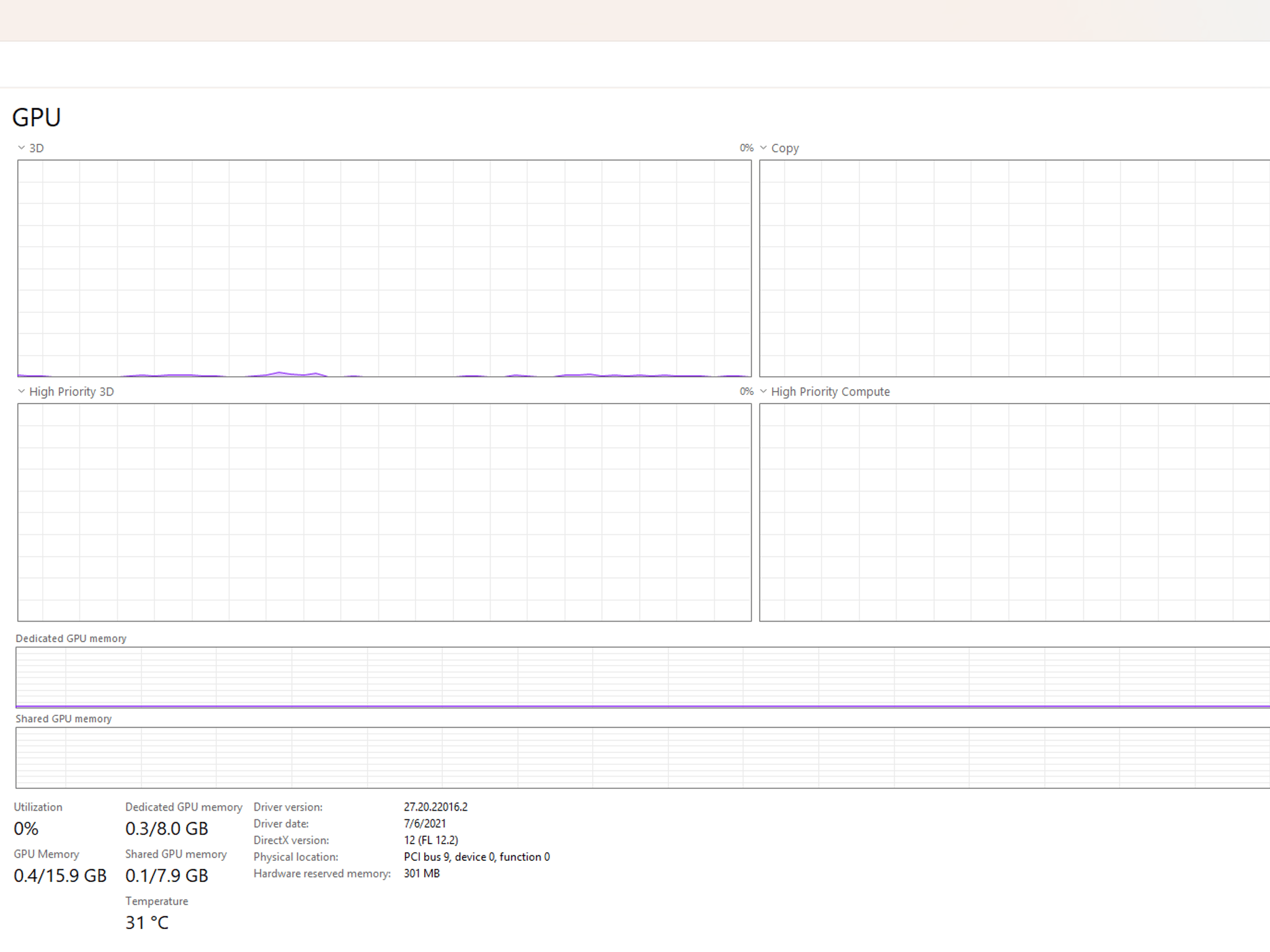Click the driver version number 27.20.22016.2

click(x=436, y=807)
